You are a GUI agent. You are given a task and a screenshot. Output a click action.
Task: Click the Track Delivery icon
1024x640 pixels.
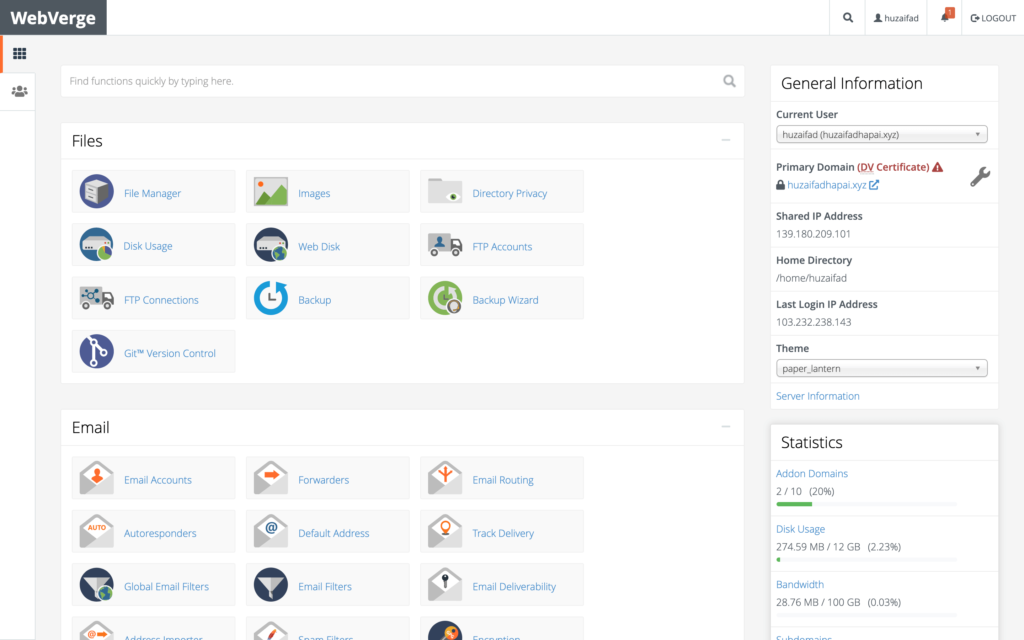coord(445,532)
